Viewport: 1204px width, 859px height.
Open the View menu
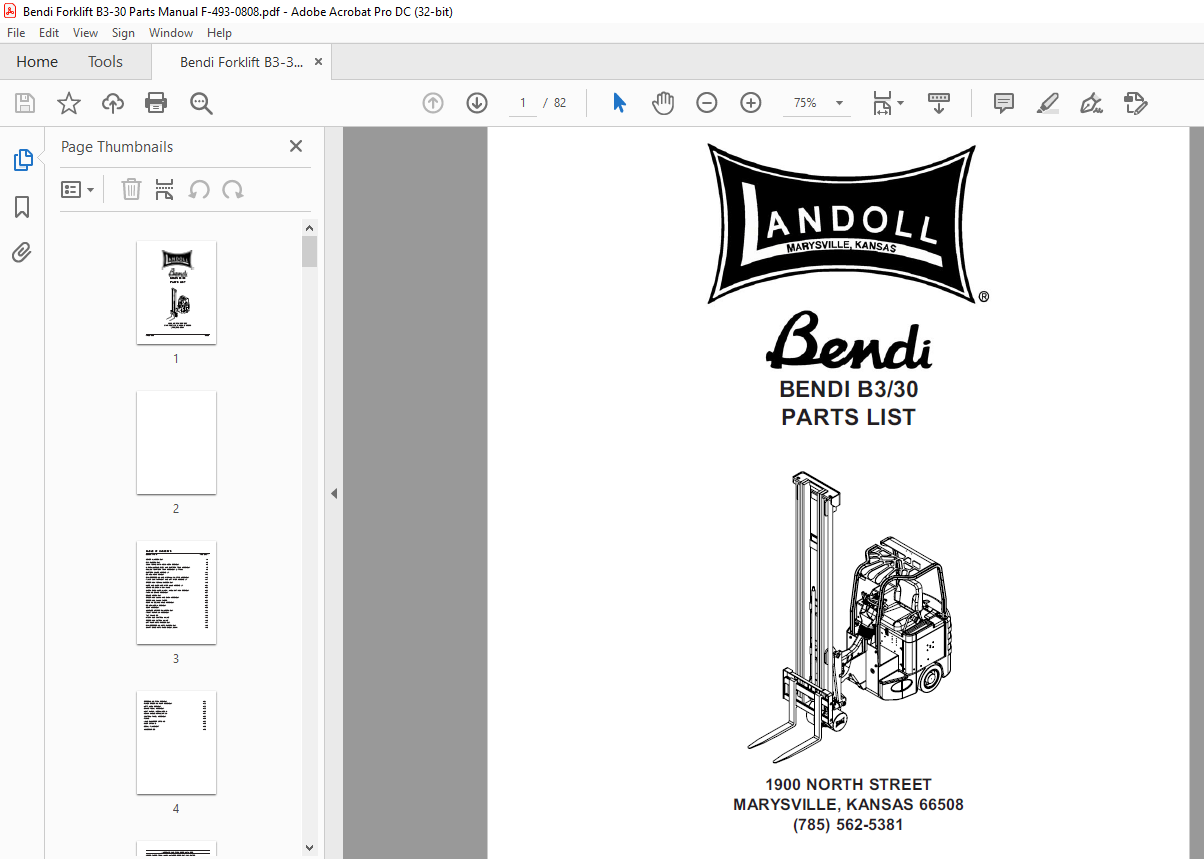[x=85, y=33]
